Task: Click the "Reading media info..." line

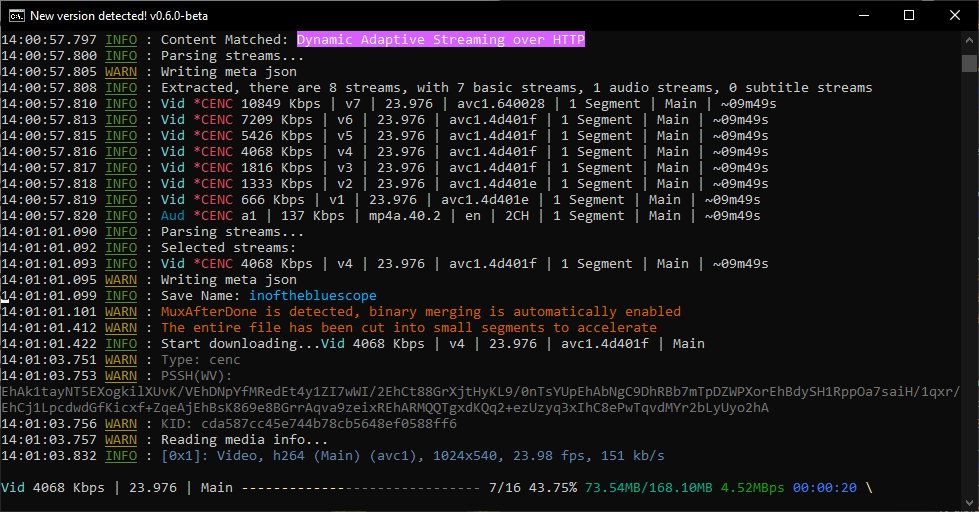Action: point(244,440)
